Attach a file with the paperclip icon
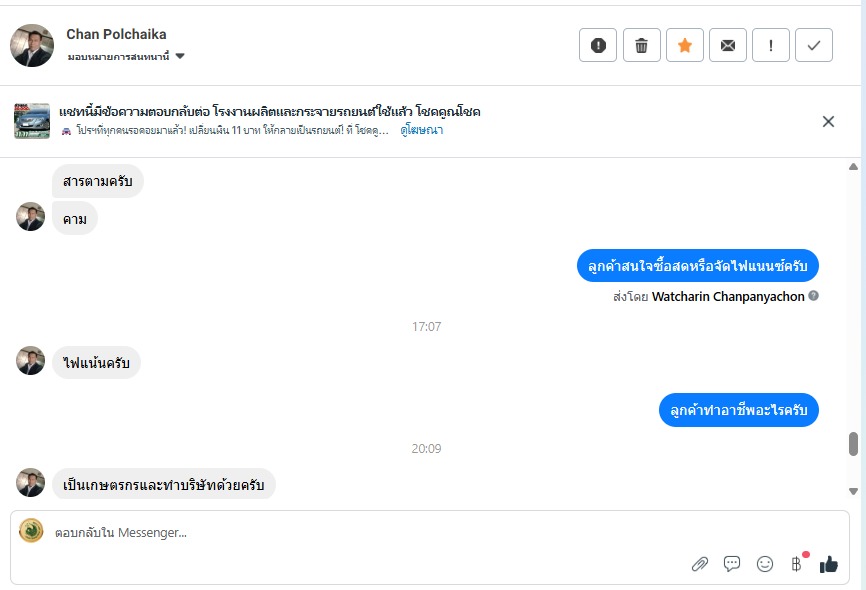866x590 pixels. 700,564
